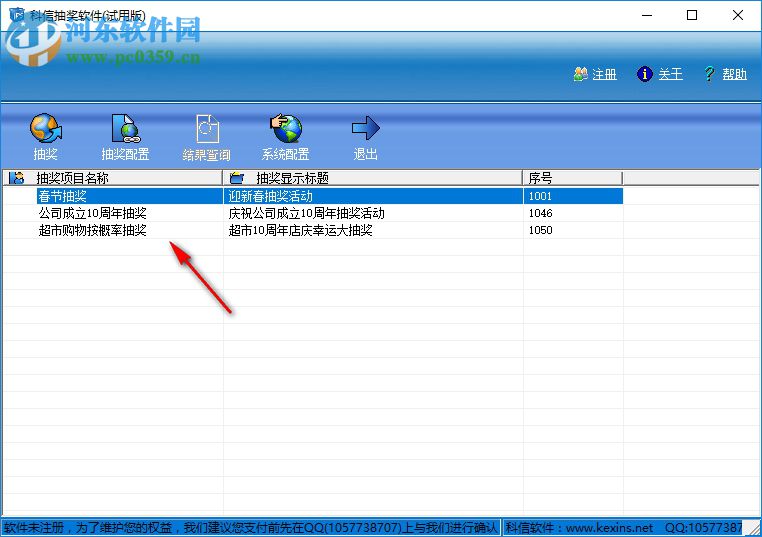Click the 退出 arrow icon

365,128
